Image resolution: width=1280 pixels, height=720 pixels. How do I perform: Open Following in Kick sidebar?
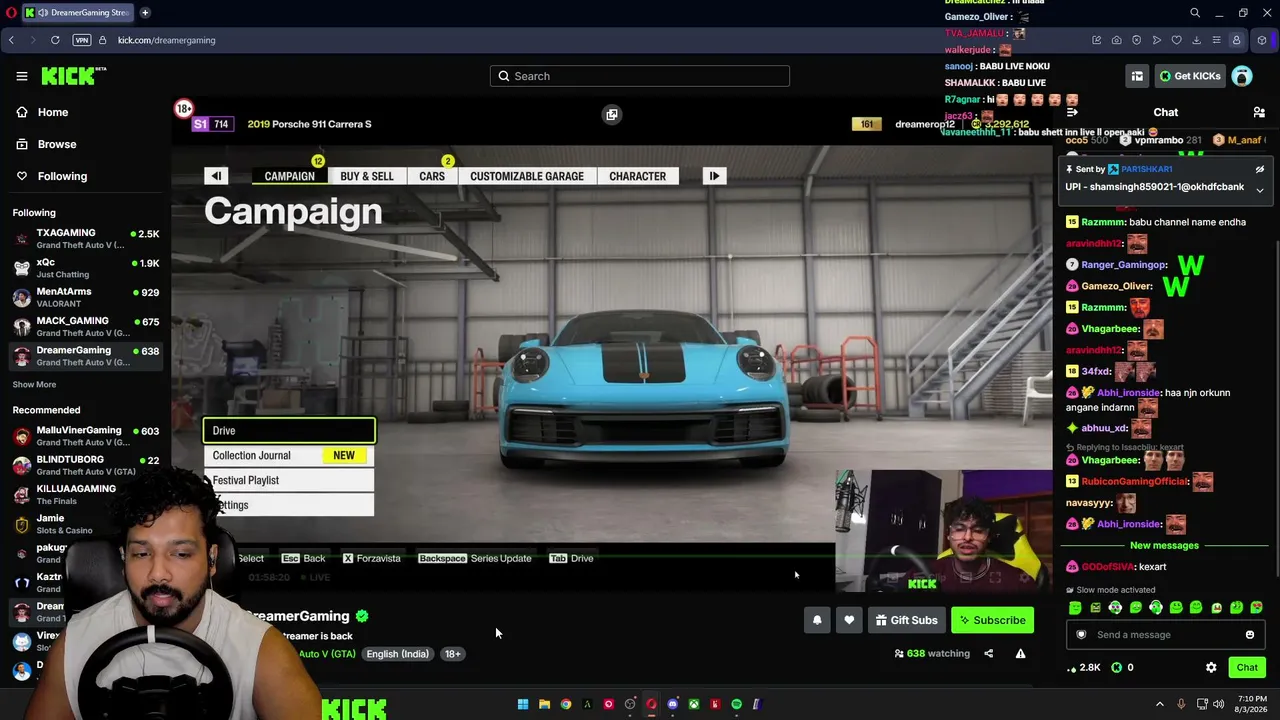(x=62, y=176)
